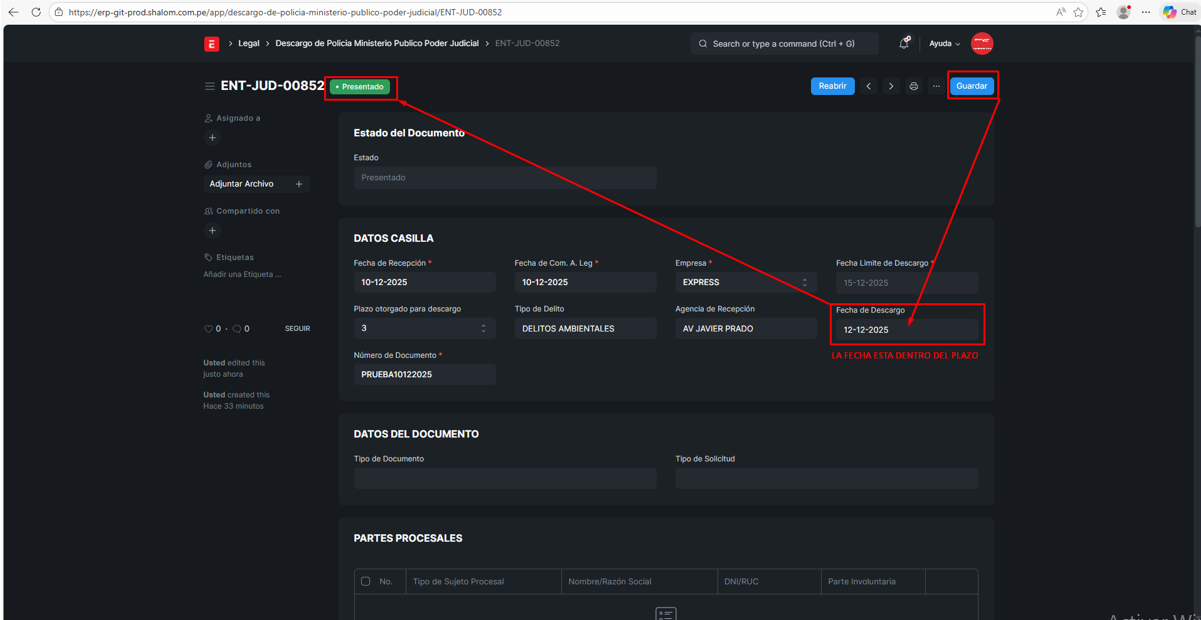The width and height of the screenshot is (1201, 620).
Task: Click Adjuntar Archivo to attach file
Action: (242, 184)
